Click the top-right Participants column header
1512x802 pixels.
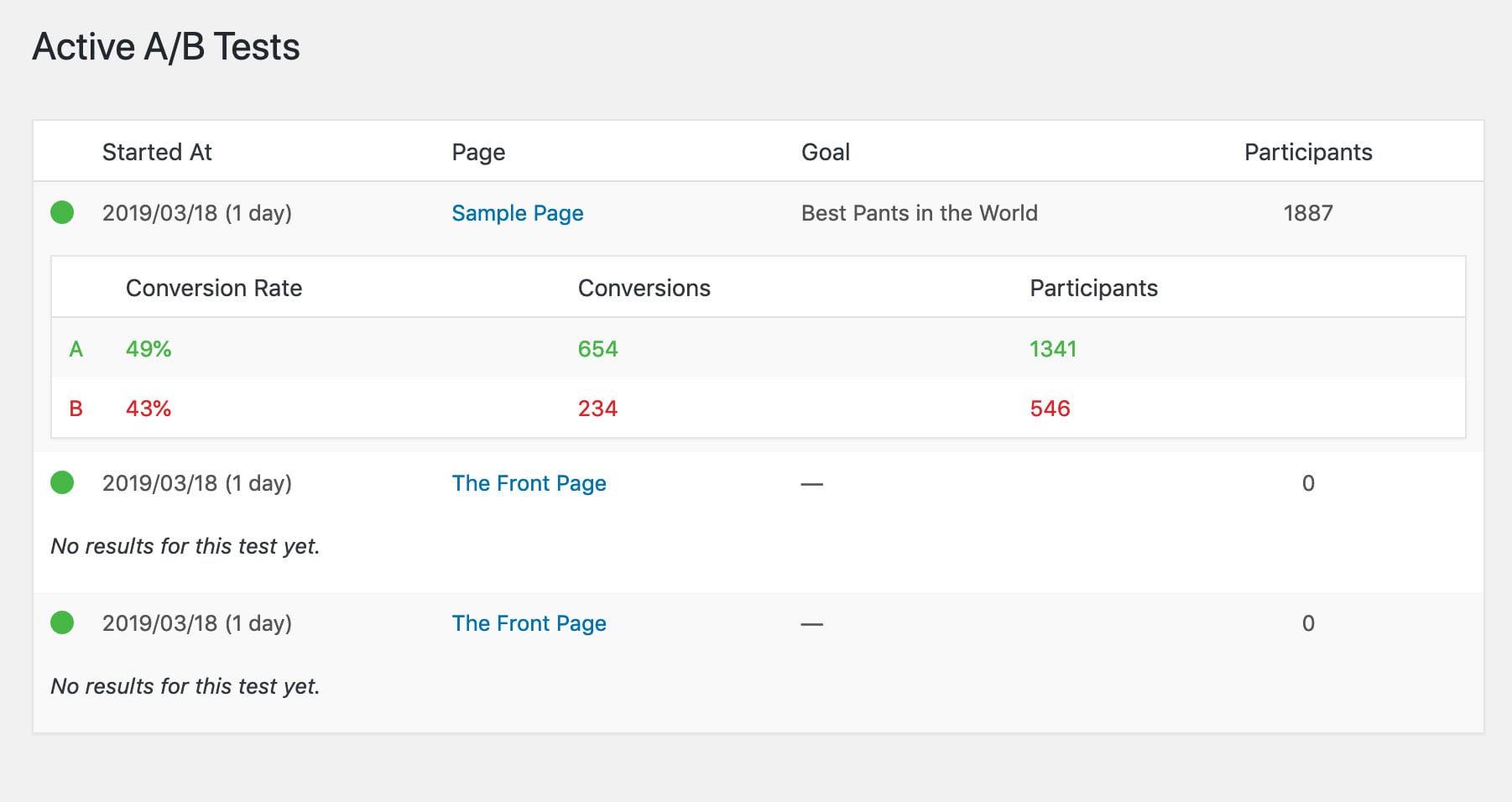click(x=1308, y=152)
